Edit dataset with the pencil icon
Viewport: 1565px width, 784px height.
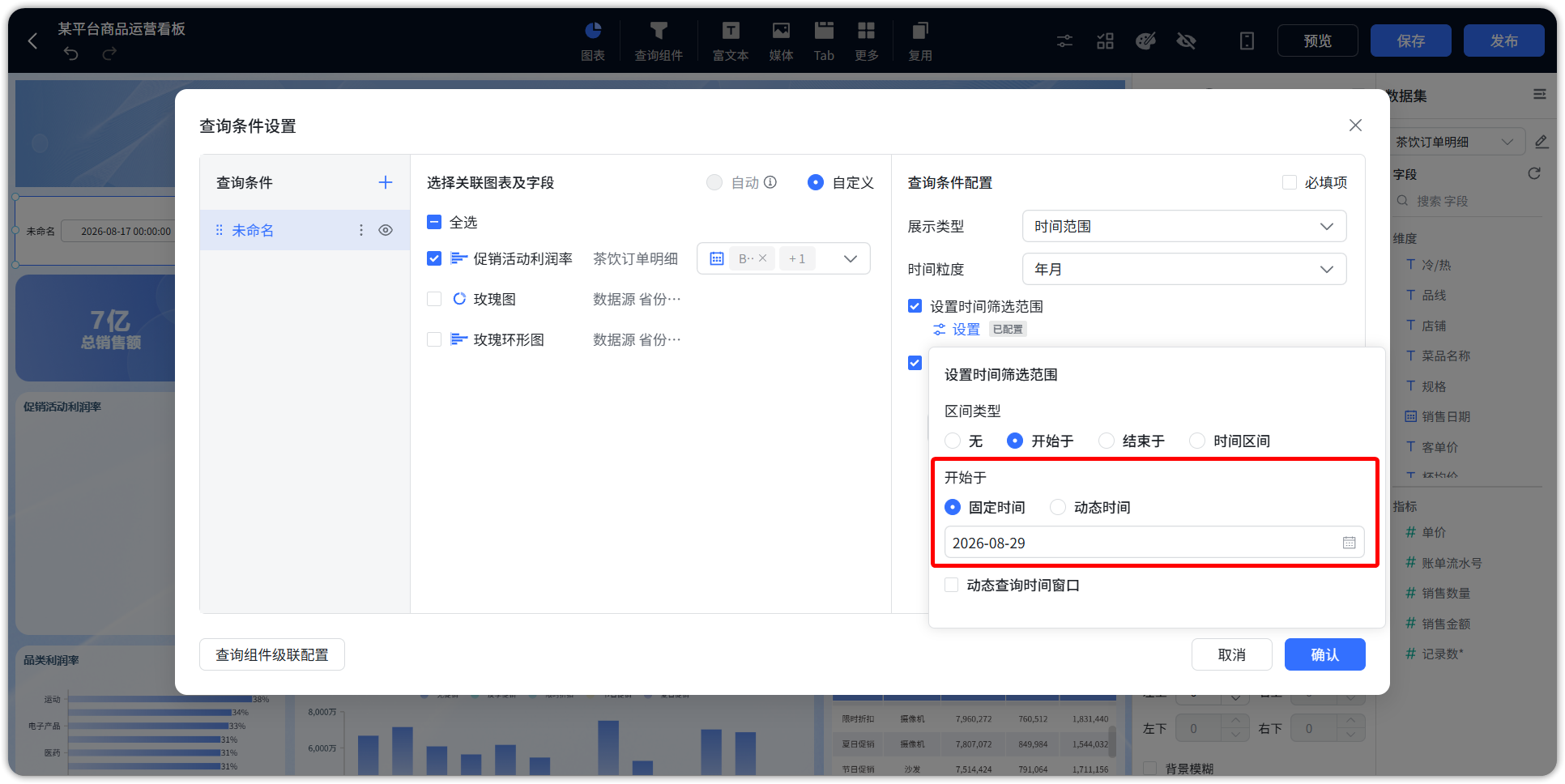pos(1542,142)
